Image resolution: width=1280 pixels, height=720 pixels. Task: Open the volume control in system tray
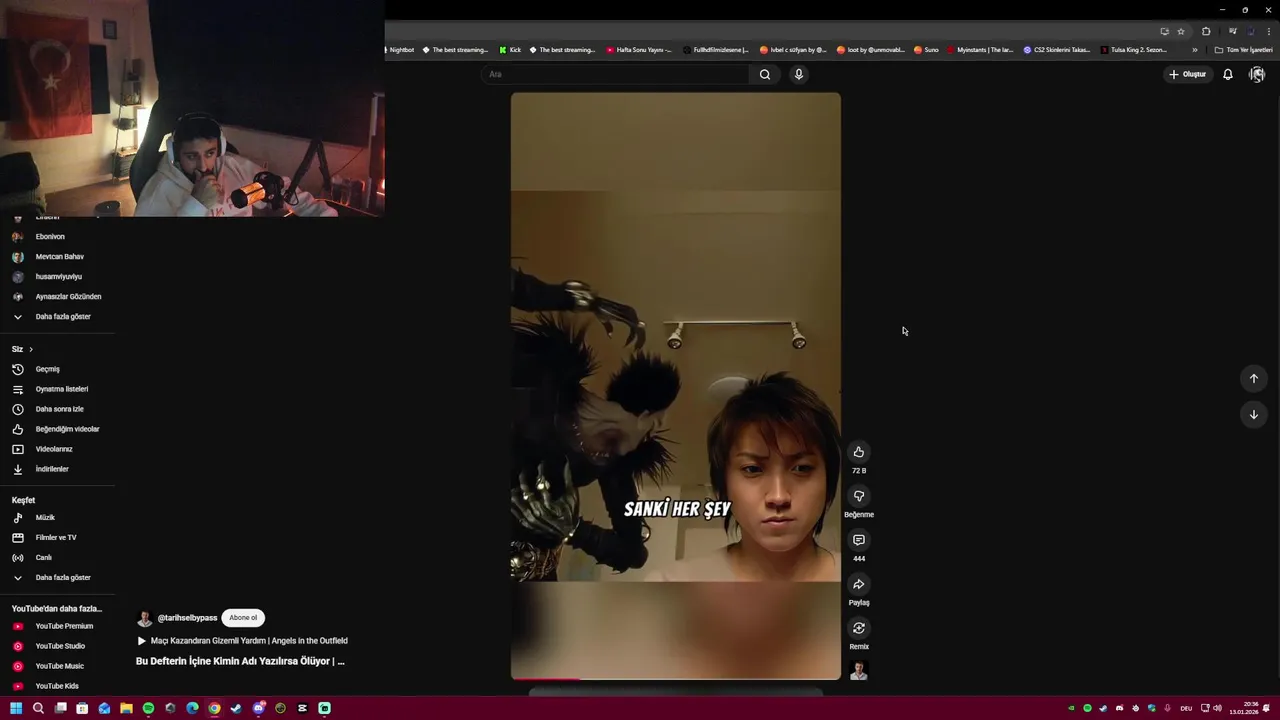coord(1217,708)
